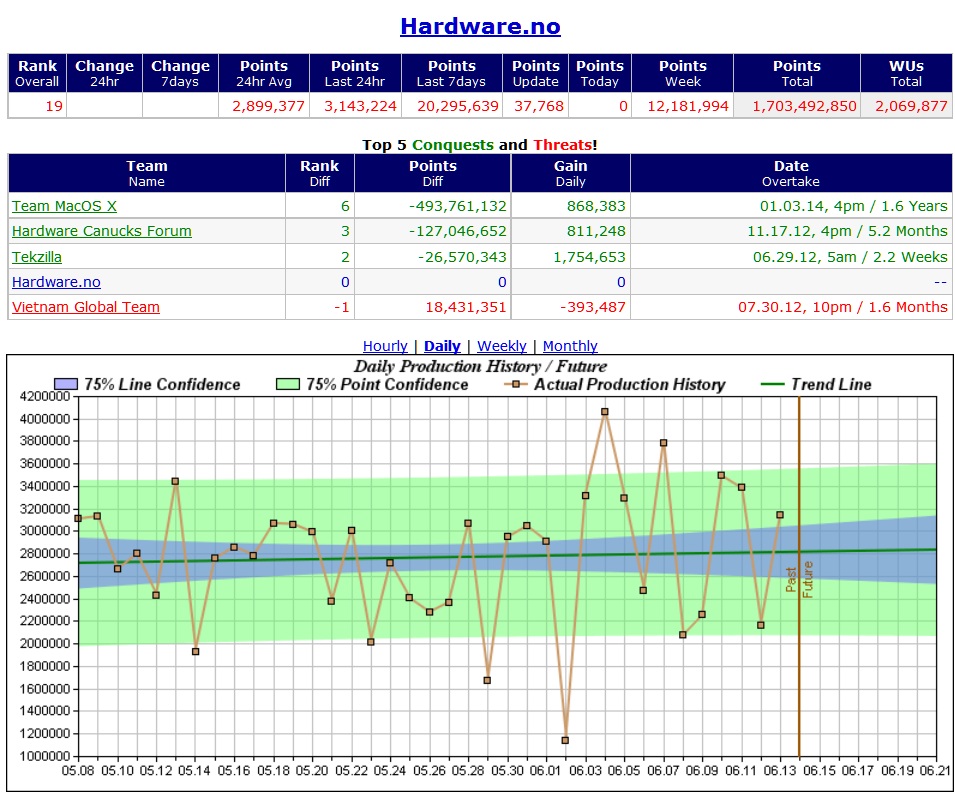Screen dimensions: 955x797
Task: Click the 75% Line Confidence legend swatch
Action: tap(66, 384)
